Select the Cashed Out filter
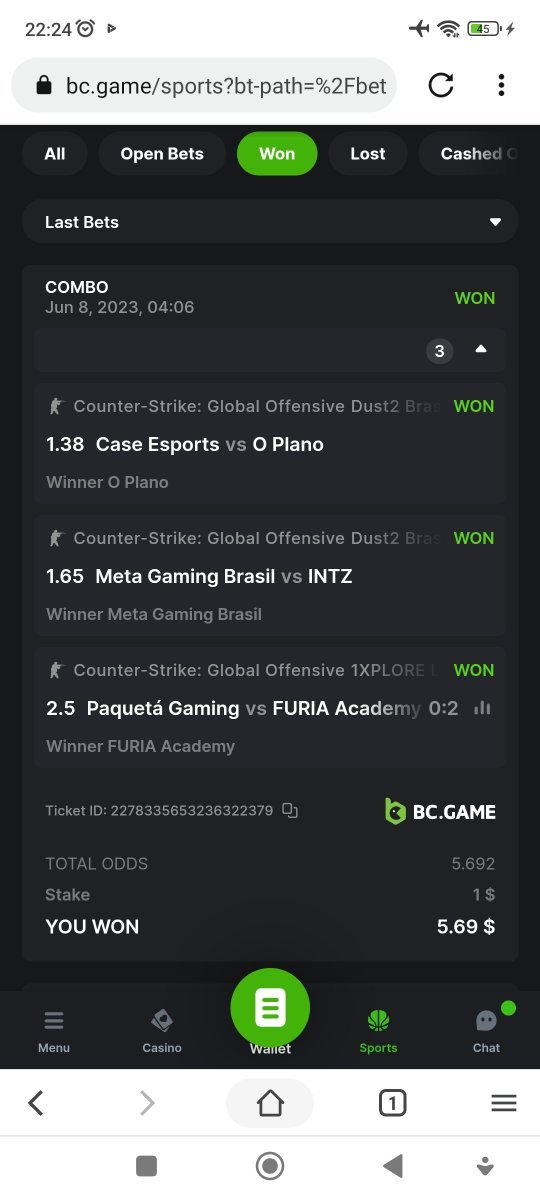540x1200 pixels. (478, 154)
